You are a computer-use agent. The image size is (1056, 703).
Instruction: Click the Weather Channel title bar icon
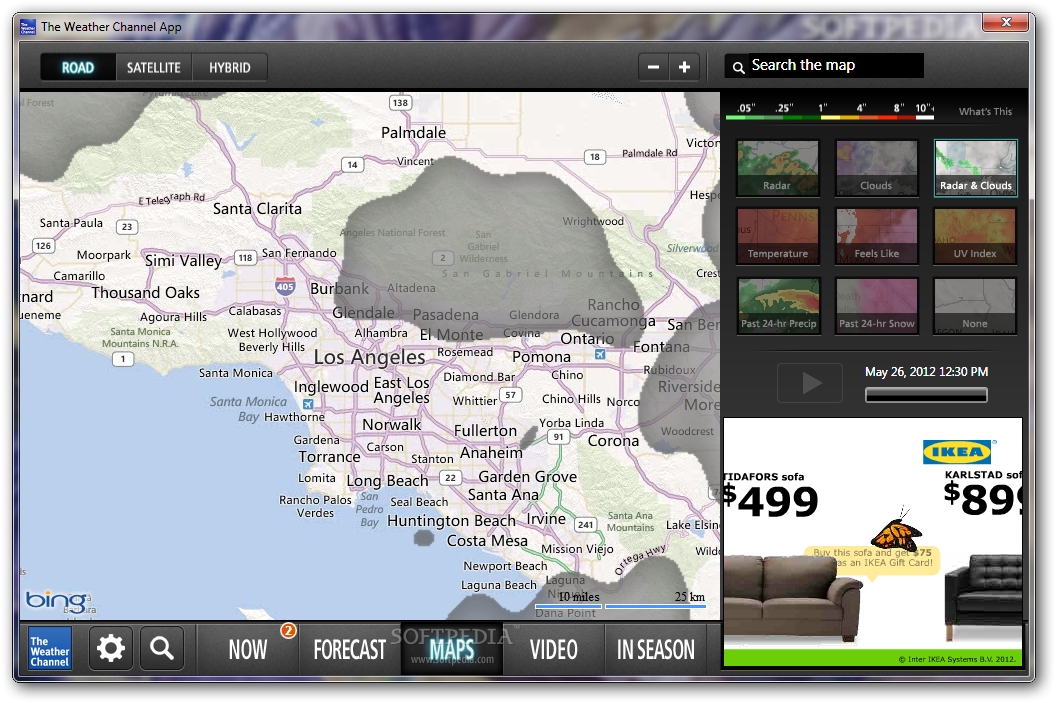coord(28,27)
